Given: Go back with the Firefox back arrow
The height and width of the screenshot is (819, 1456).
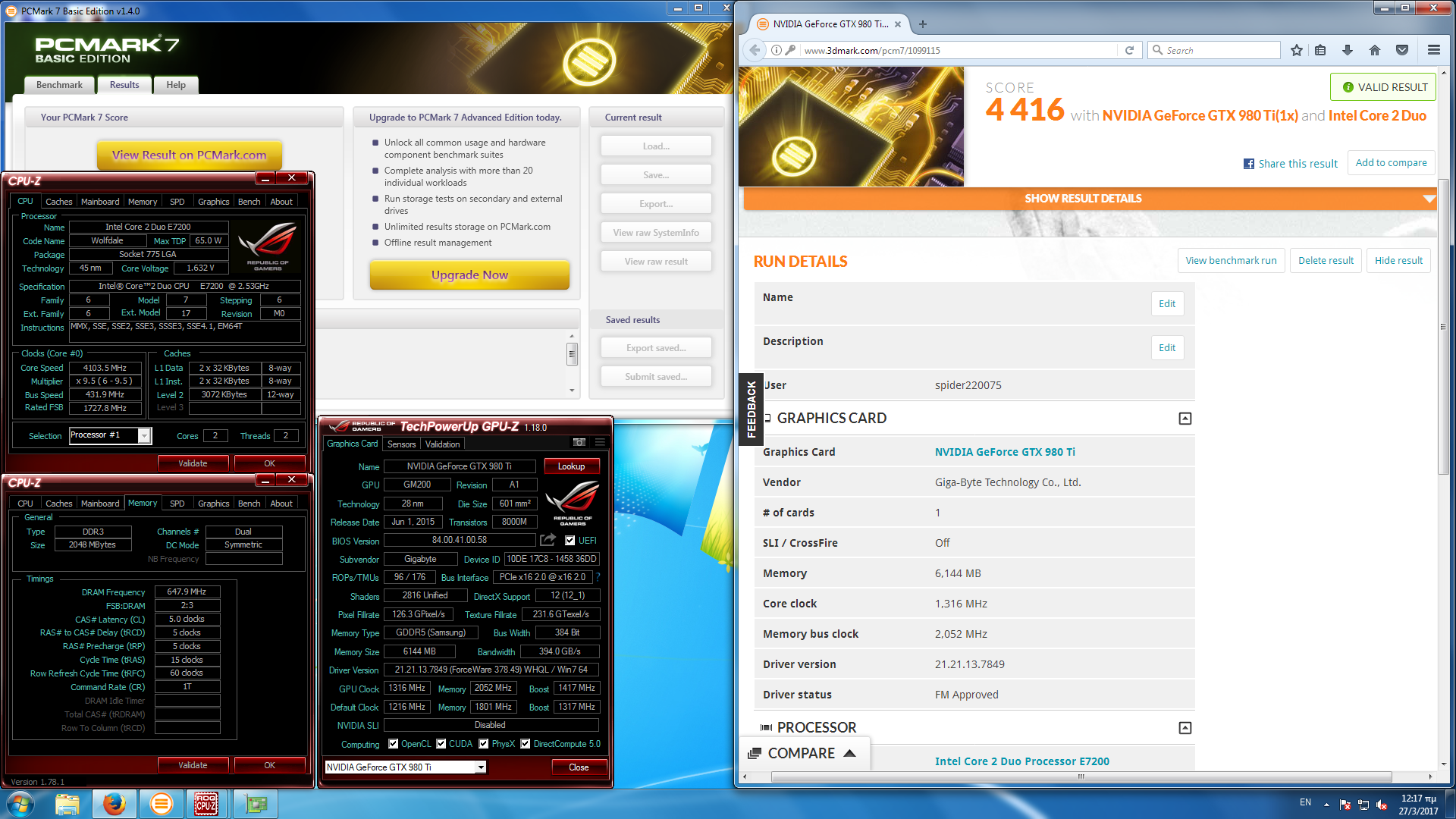Looking at the screenshot, I should pos(755,50).
